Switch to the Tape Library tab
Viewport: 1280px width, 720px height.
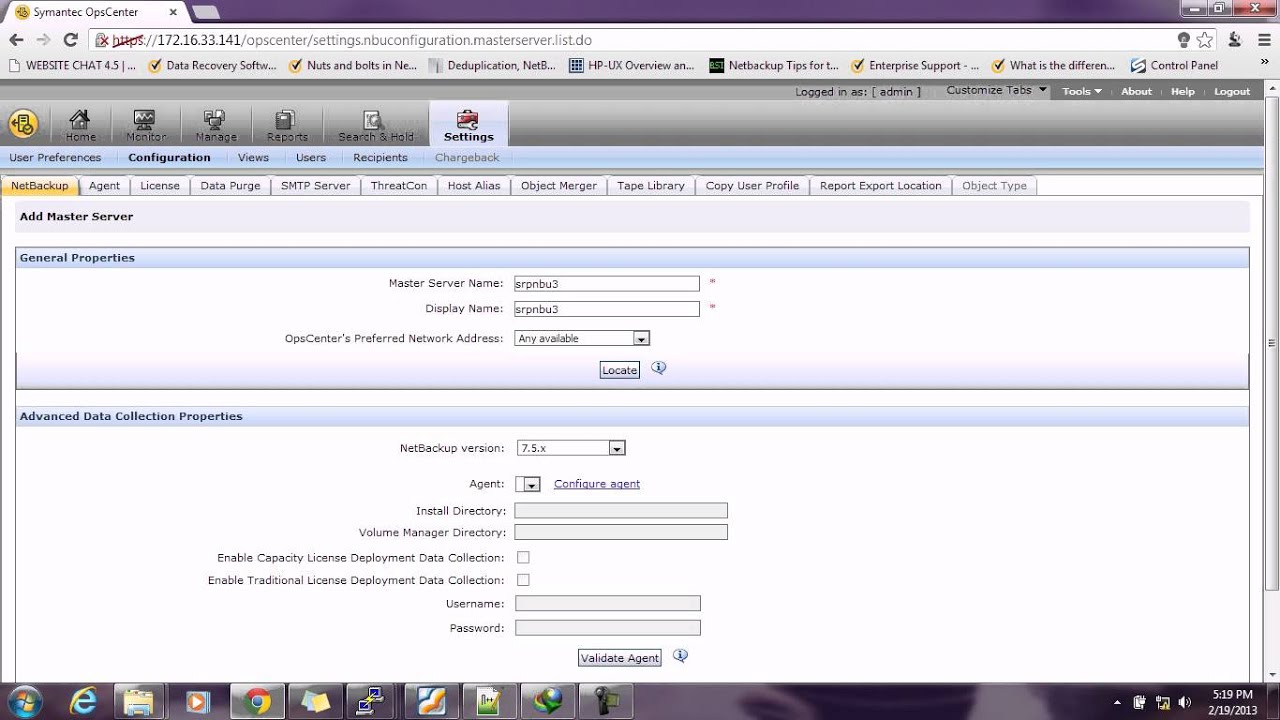[x=651, y=185]
